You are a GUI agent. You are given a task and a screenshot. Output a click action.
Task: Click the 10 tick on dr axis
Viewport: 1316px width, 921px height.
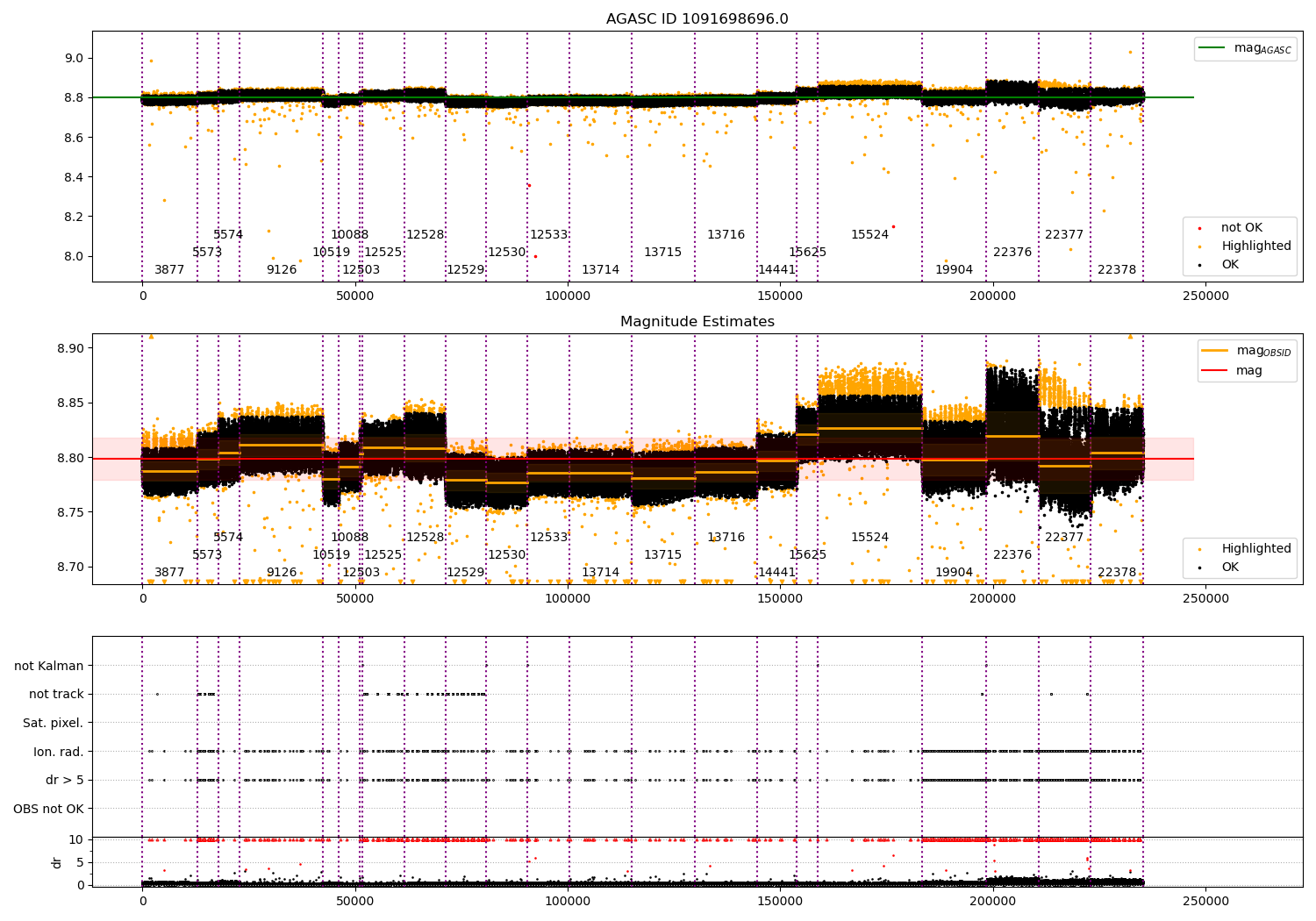(76, 840)
